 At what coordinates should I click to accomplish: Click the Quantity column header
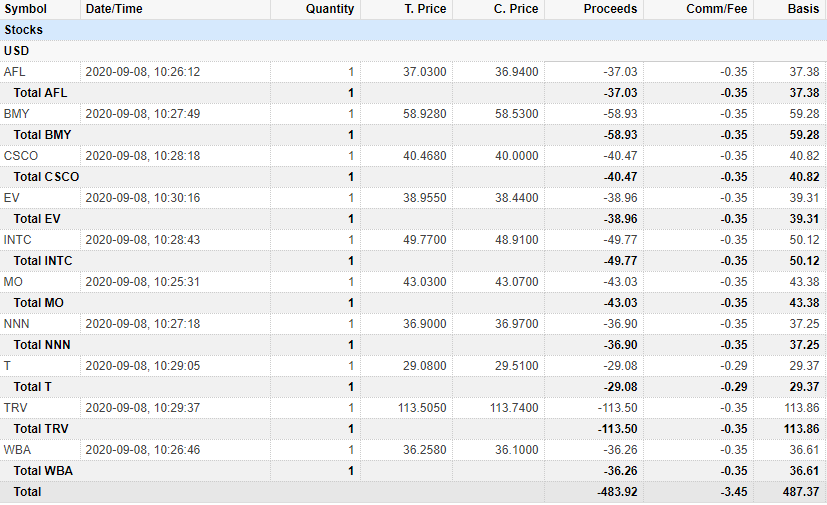coord(330,9)
